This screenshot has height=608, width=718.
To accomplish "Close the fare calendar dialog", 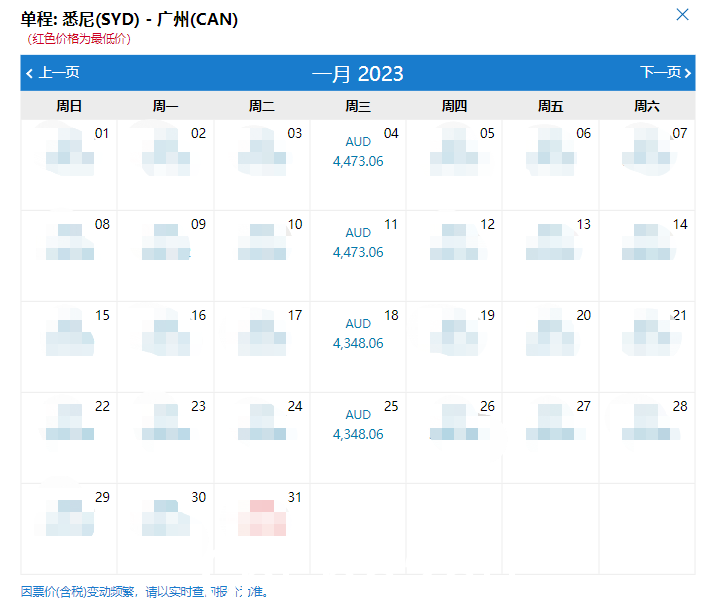I will point(682,15).
